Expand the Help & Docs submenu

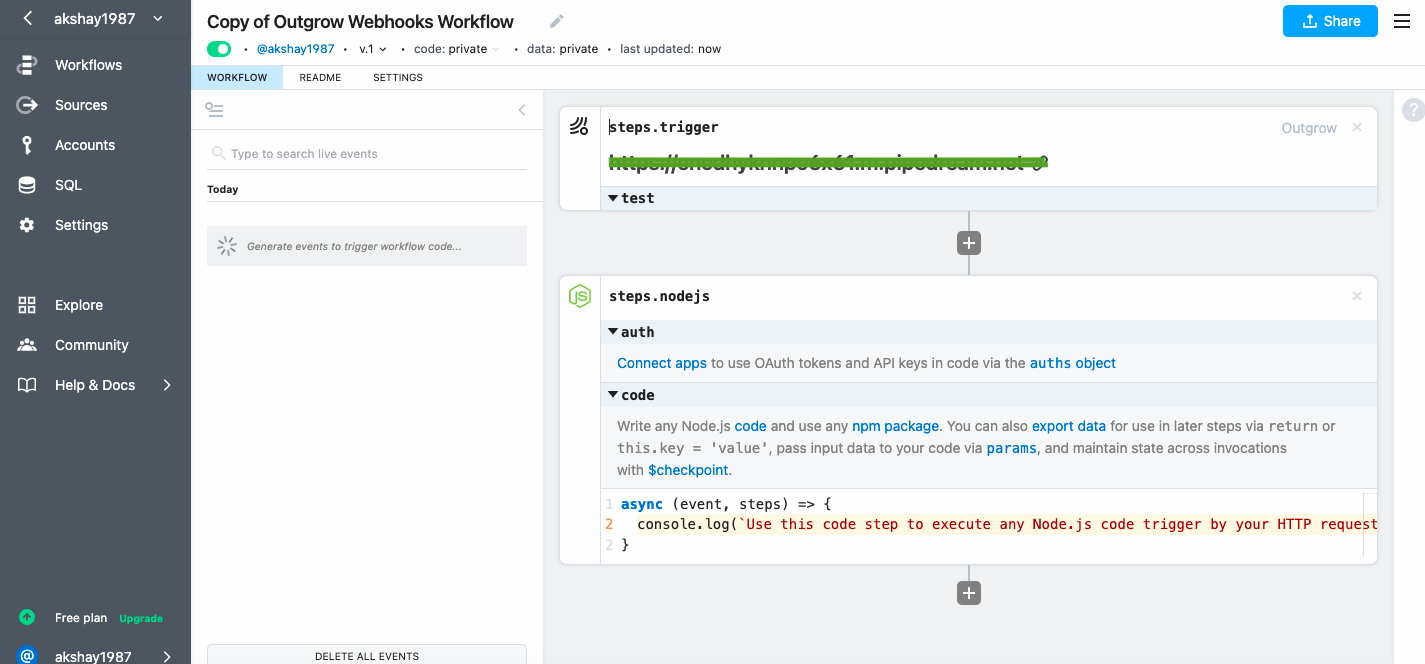point(167,385)
